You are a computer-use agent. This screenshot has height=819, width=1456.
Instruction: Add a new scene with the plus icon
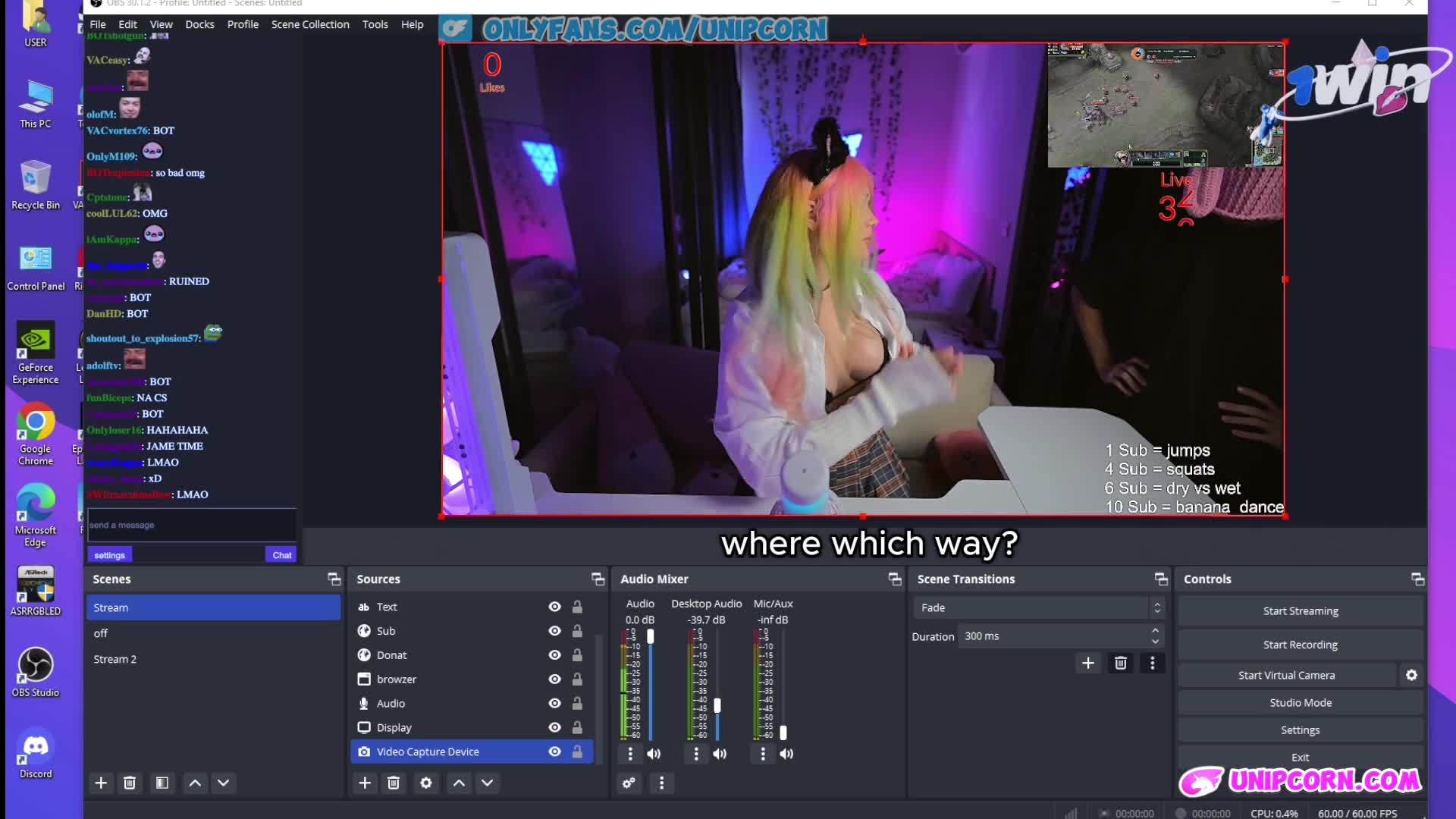point(101,783)
